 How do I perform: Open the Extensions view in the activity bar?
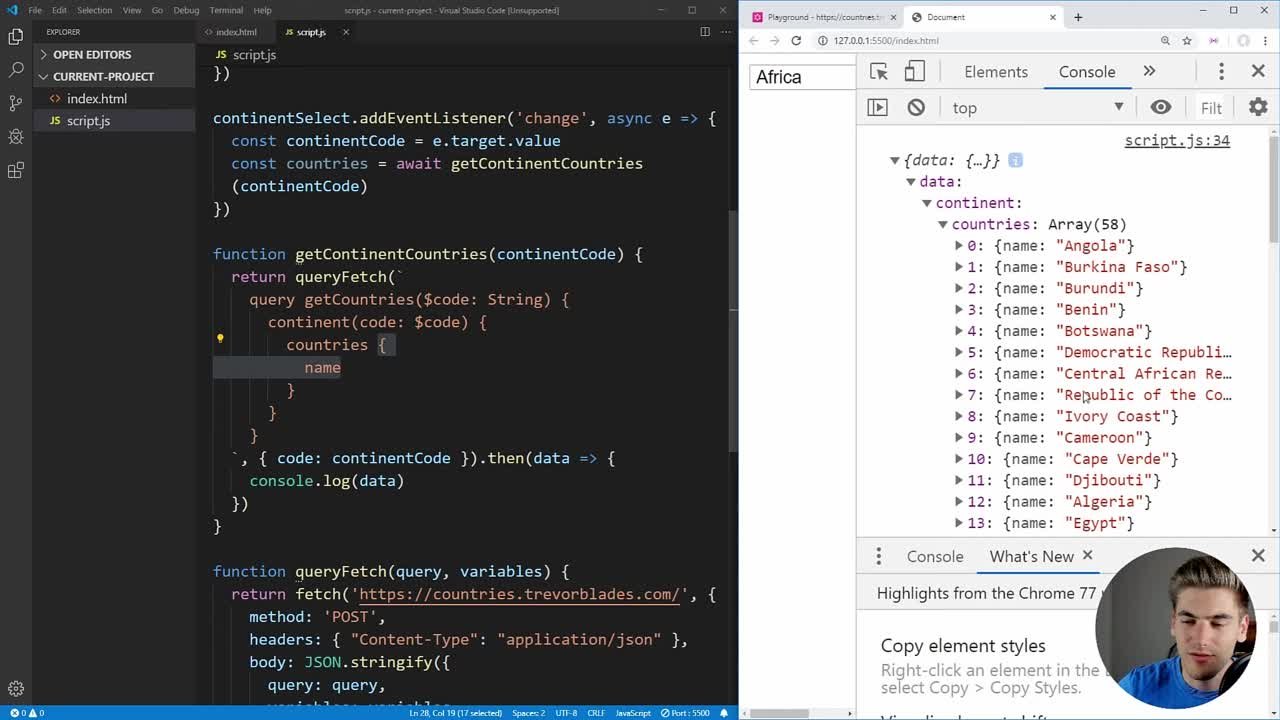(x=15, y=170)
